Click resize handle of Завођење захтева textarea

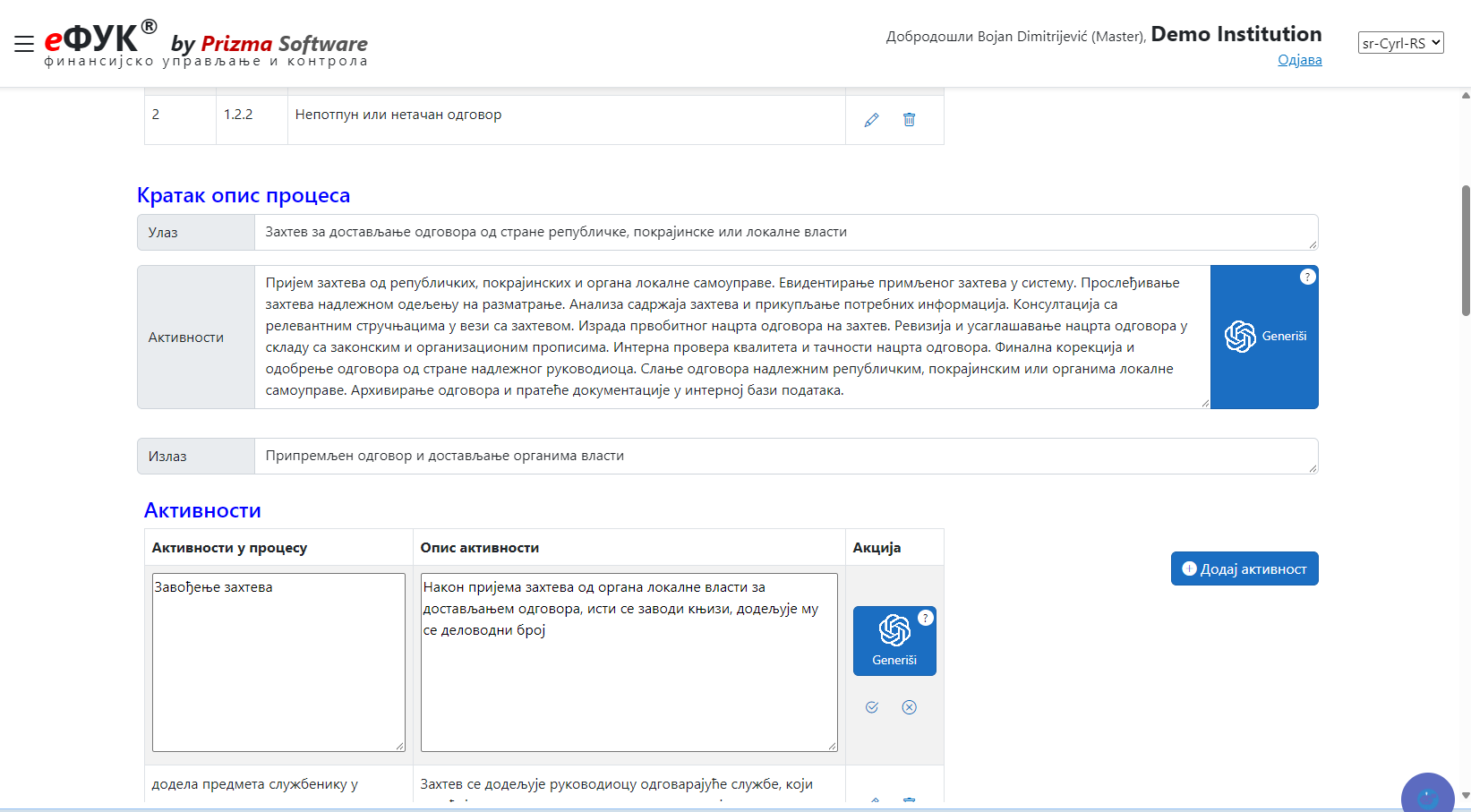click(x=399, y=746)
